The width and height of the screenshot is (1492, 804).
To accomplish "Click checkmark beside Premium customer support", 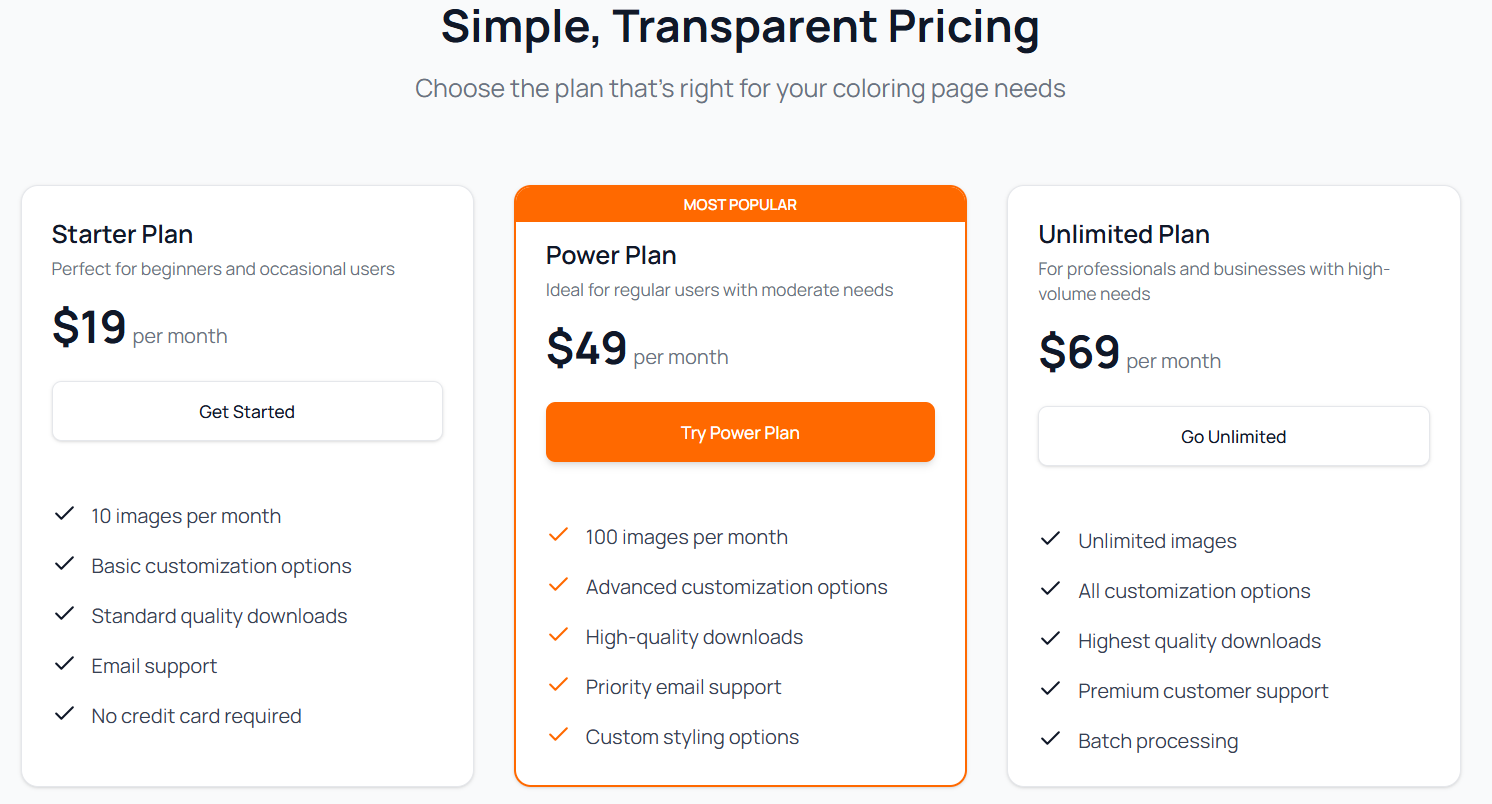I will (1051, 689).
